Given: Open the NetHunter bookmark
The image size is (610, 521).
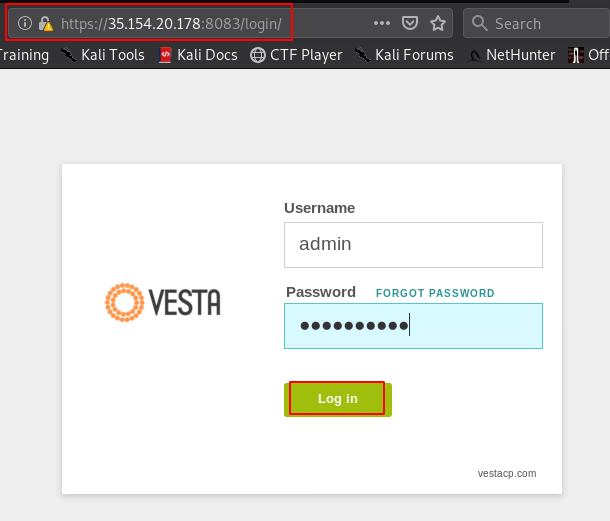Looking at the screenshot, I should 511,55.
